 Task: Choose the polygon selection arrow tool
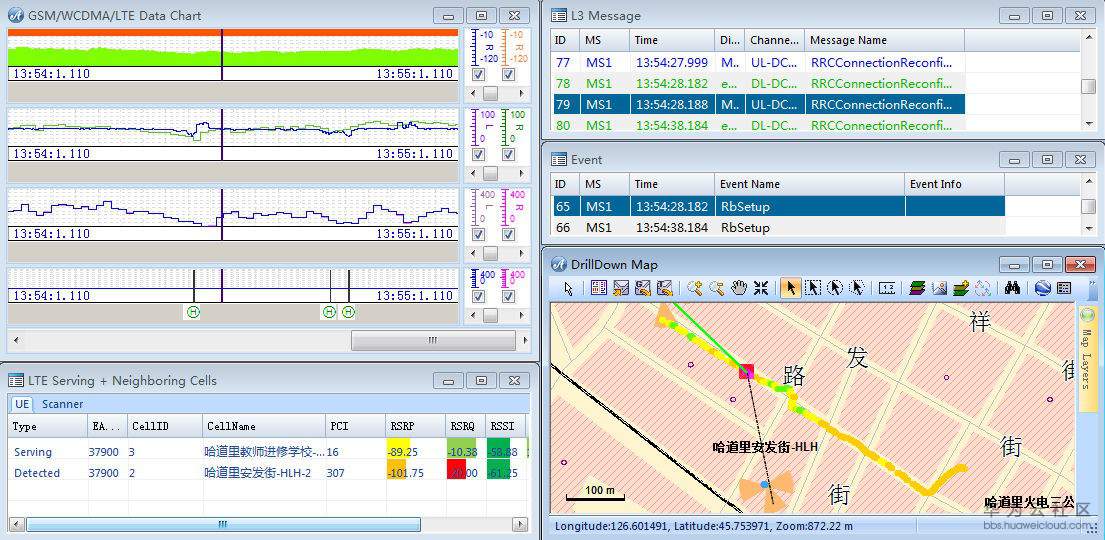[857, 288]
